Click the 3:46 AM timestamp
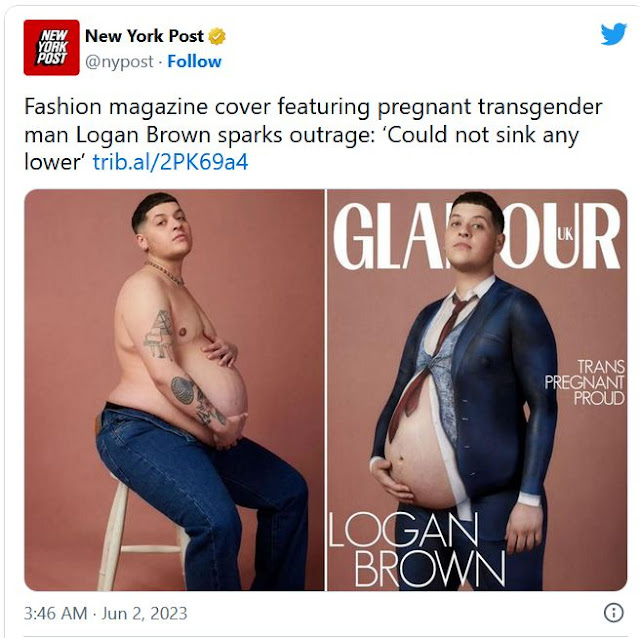The height and width of the screenshot is (638, 640). tap(56, 613)
